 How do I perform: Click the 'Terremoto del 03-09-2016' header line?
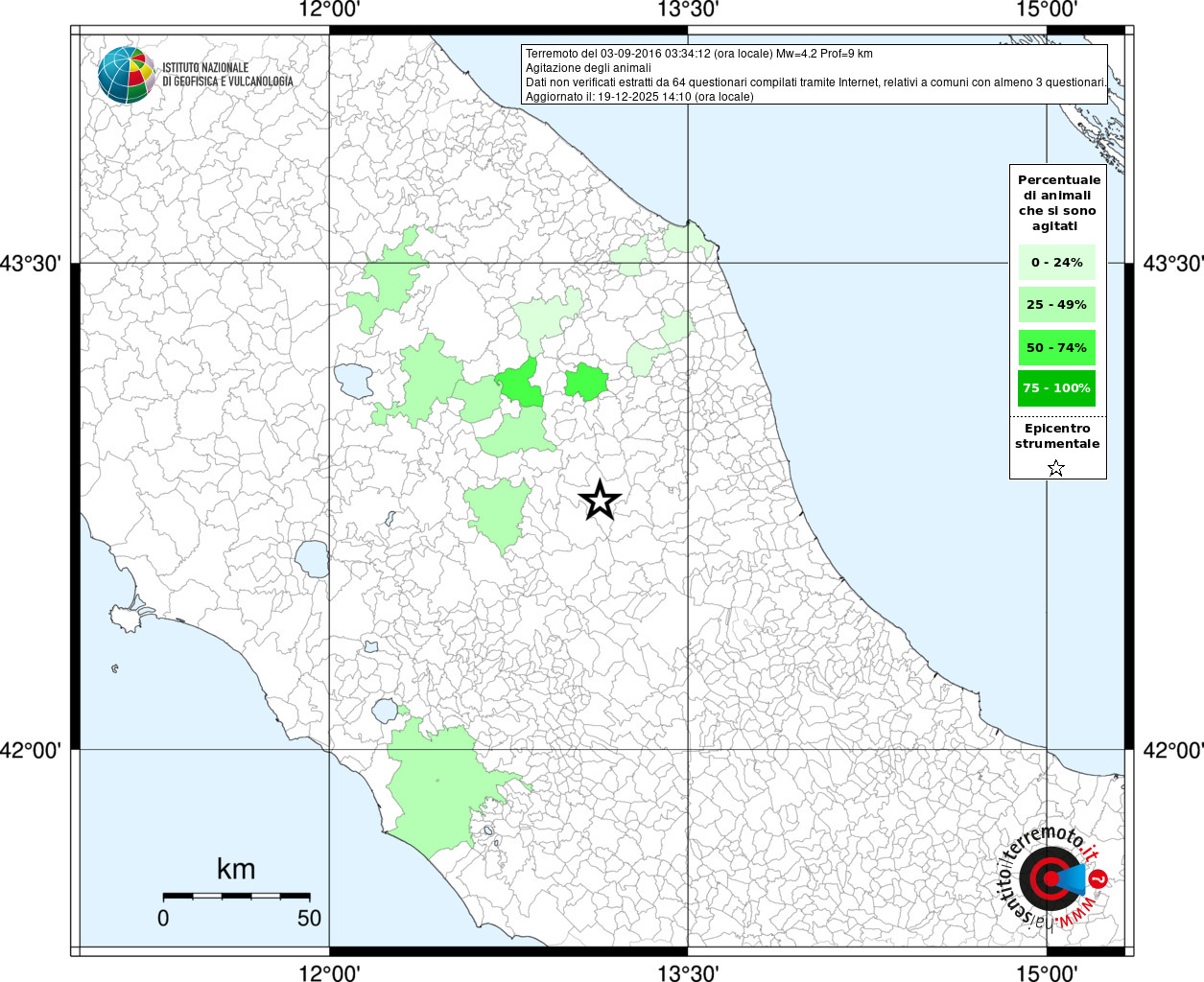click(x=698, y=54)
